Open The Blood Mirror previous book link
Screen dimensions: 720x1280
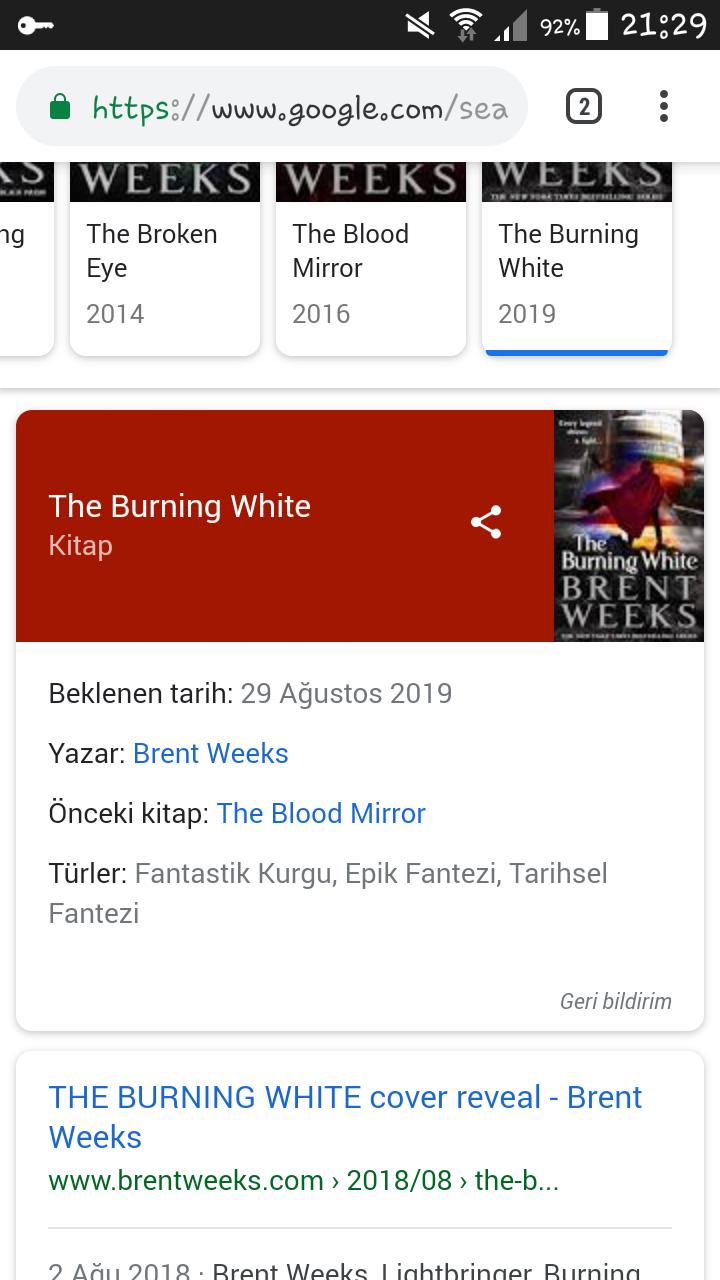coord(321,814)
